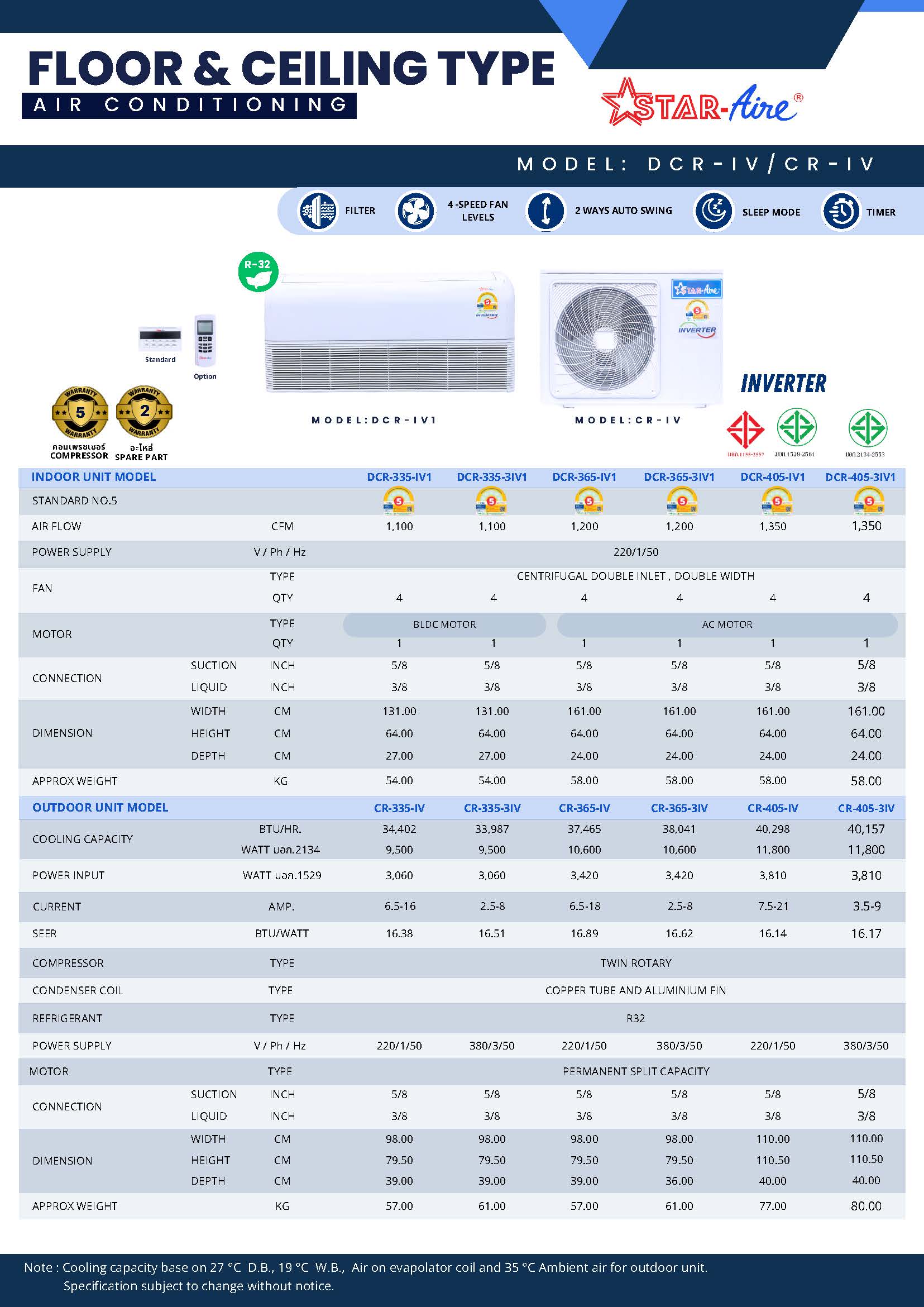Click the 2-year spare part warranty badge

(x=144, y=412)
